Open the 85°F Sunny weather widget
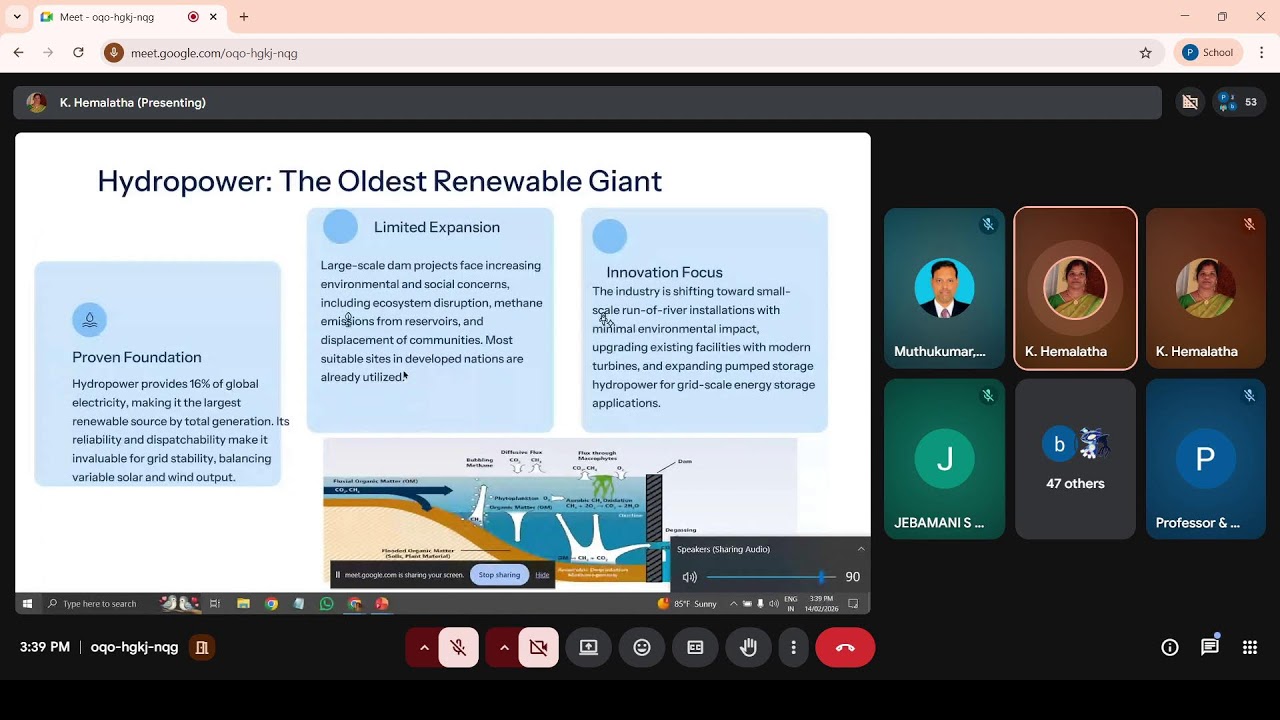Screen dimensions: 1280x720 (x=688, y=604)
